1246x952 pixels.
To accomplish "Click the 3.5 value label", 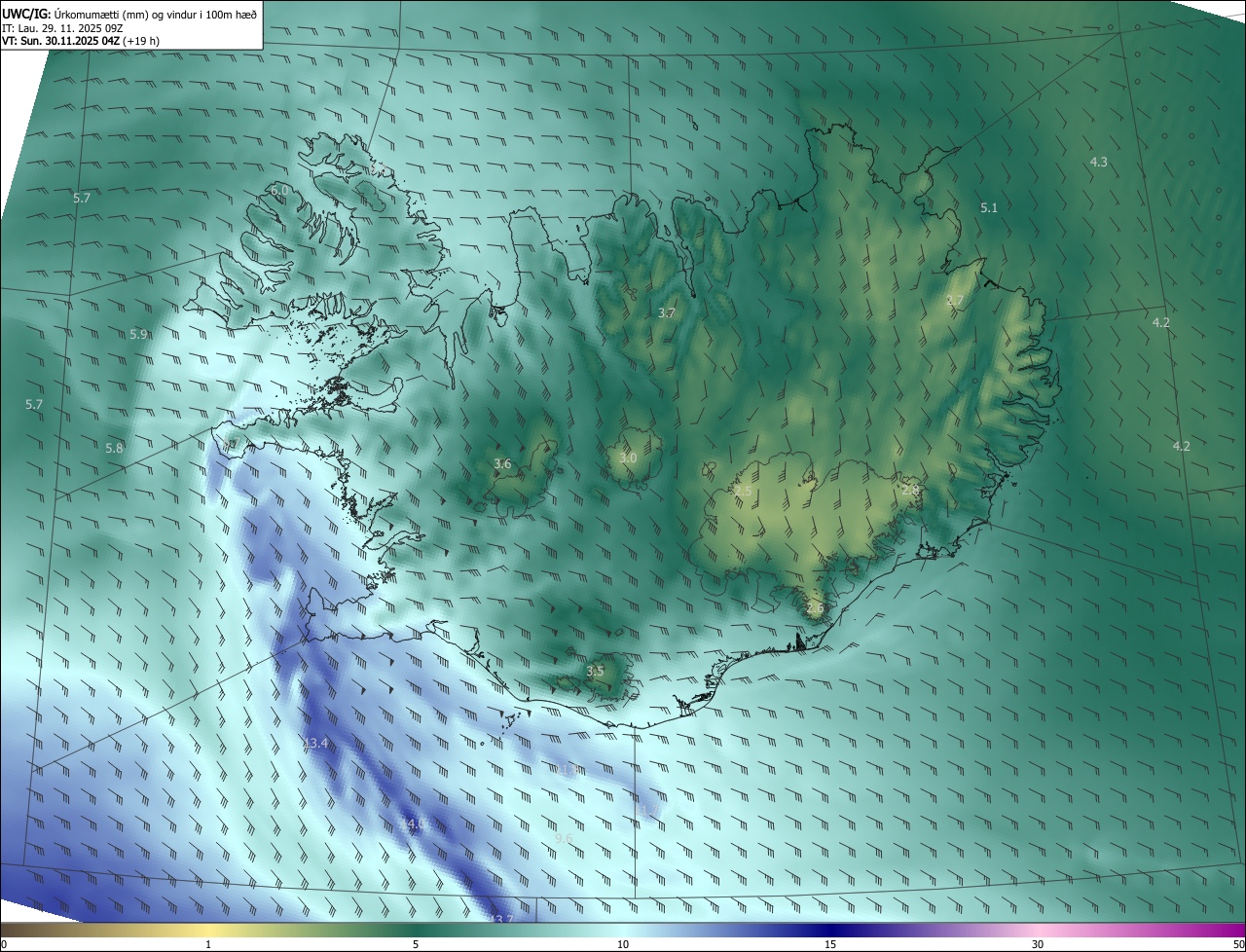I will (x=595, y=671).
